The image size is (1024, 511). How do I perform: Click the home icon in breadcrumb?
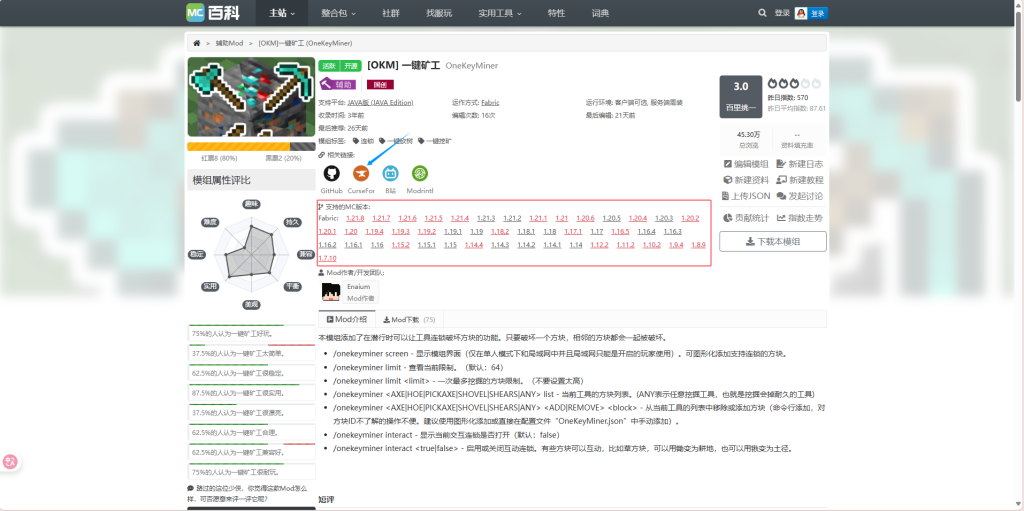[197, 43]
